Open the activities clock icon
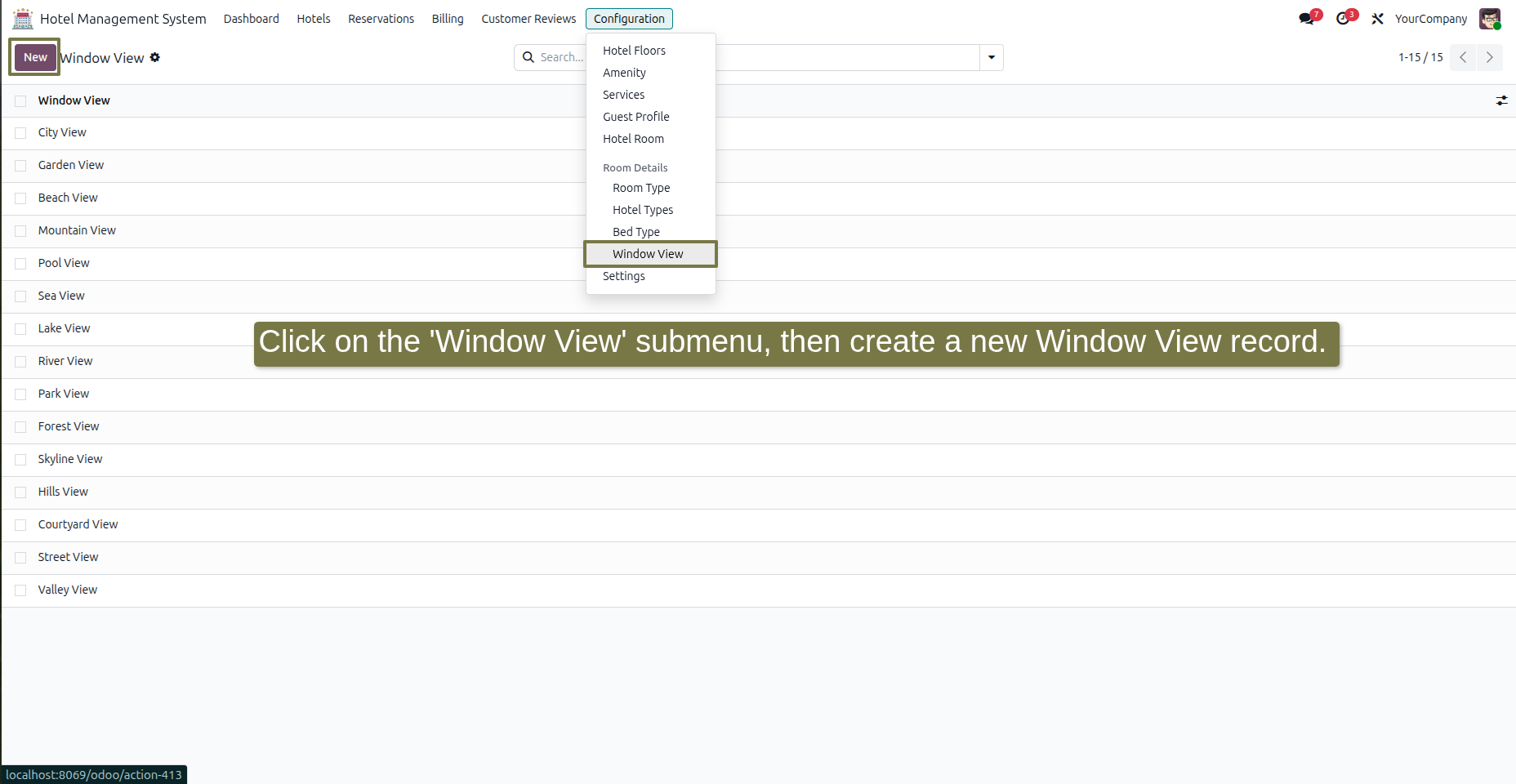The height and width of the screenshot is (784, 1516). click(x=1343, y=19)
